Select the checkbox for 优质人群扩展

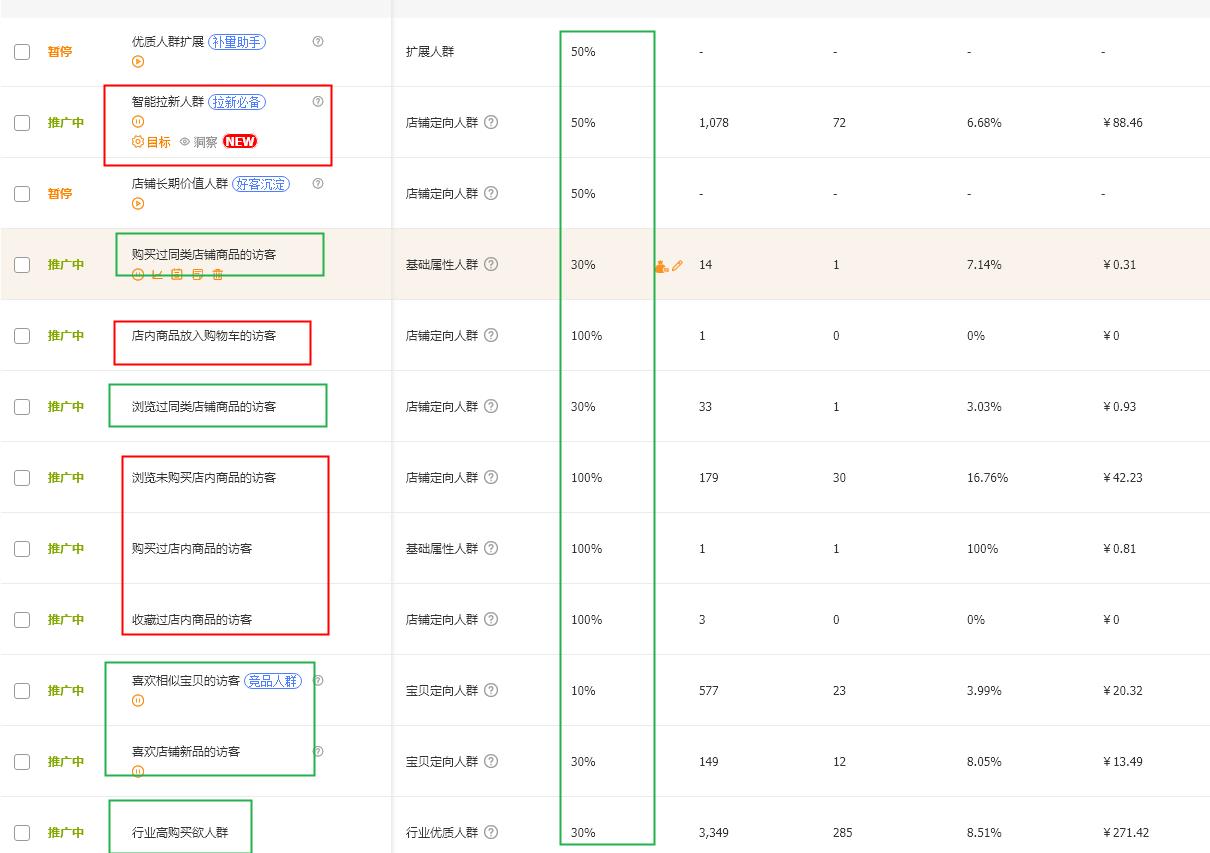(x=22, y=51)
